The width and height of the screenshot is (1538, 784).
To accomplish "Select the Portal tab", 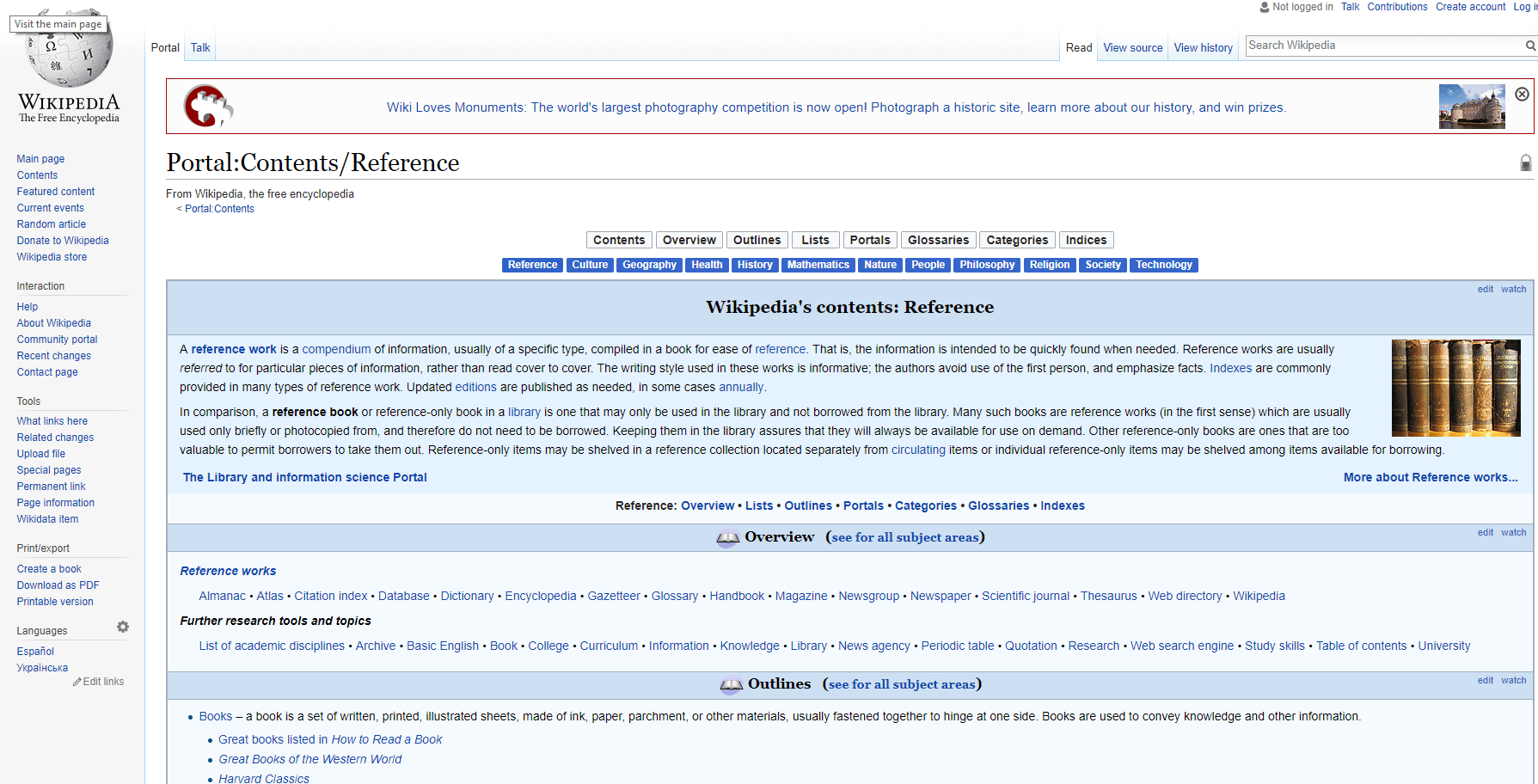I will tap(165, 48).
